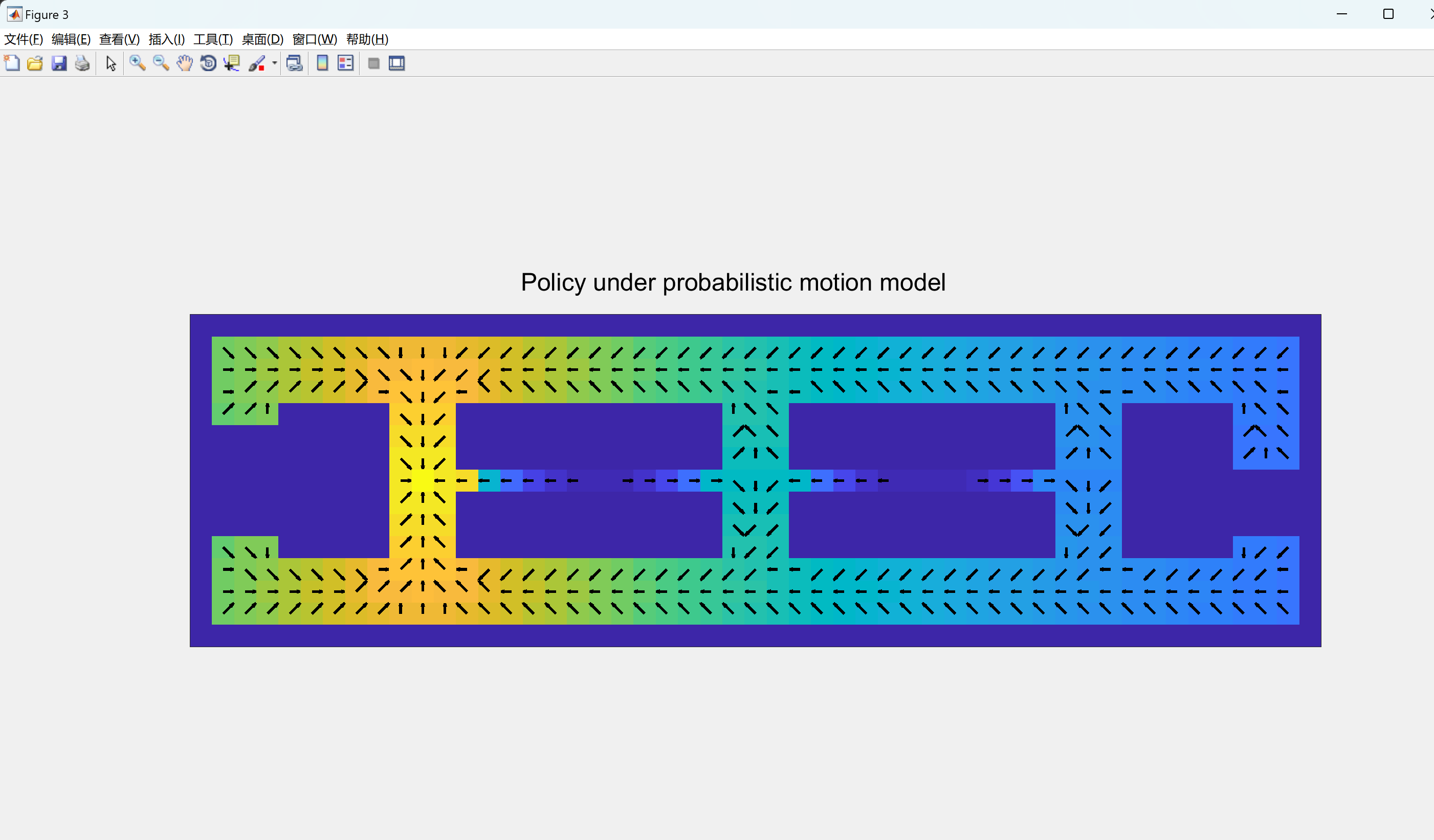Image resolution: width=1434 pixels, height=840 pixels.
Task: Open the 插入(I) menu
Action: [x=166, y=39]
